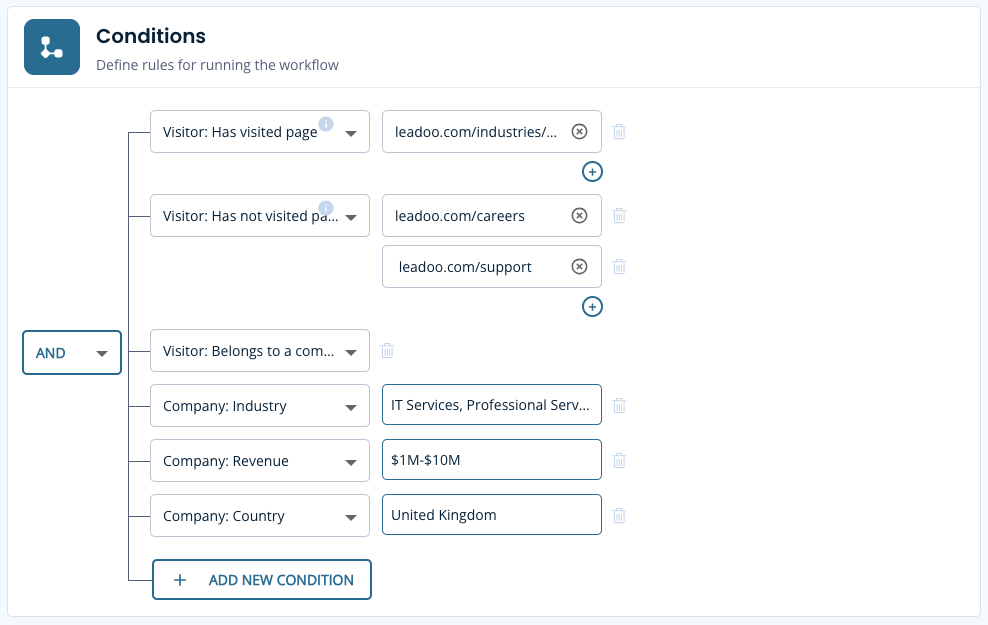This screenshot has height=625, width=988.
Task: Remove the leadoo.com/careers page chip
Action: click(x=578, y=215)
